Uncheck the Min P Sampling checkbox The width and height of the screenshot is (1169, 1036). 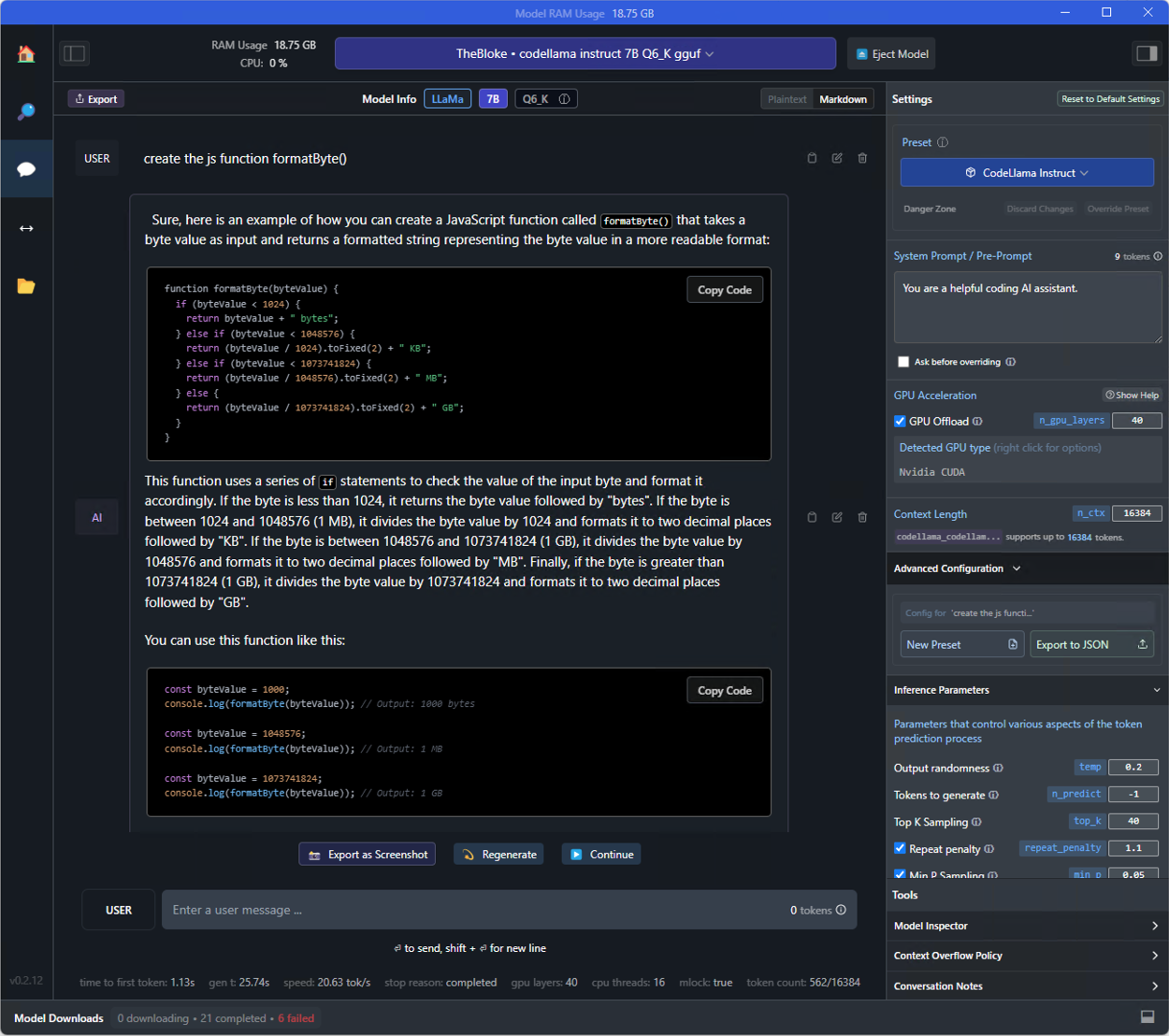point(900,875)
